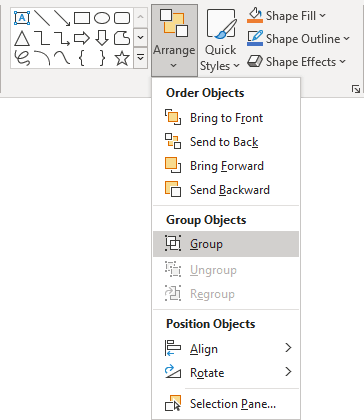
Task: Expand the Align submenu
Action: tap(226, 348)
